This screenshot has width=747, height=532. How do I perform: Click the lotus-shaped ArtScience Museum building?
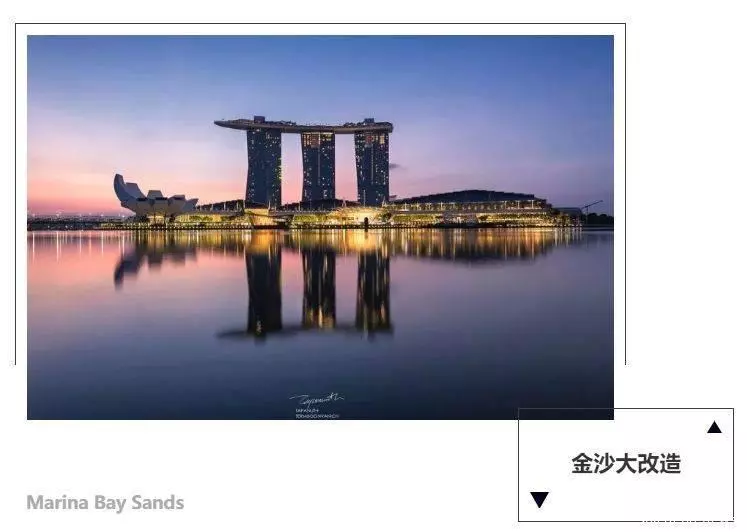pyautogui.click(x=155, y=196)
